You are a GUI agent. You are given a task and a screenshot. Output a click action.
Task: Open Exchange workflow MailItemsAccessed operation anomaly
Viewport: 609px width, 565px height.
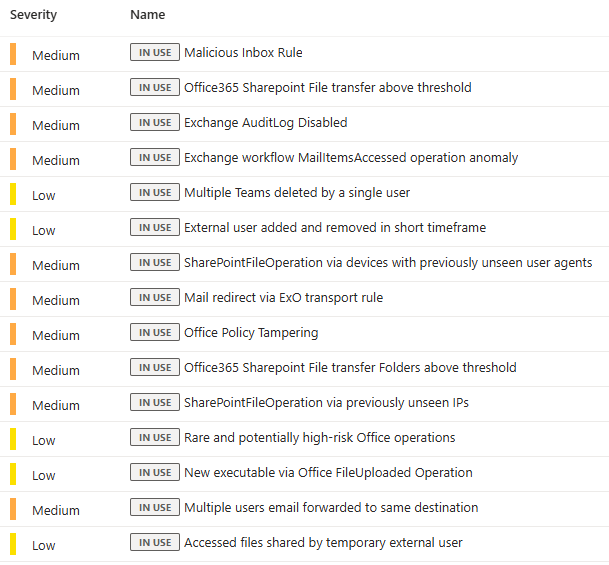(351, 158)
